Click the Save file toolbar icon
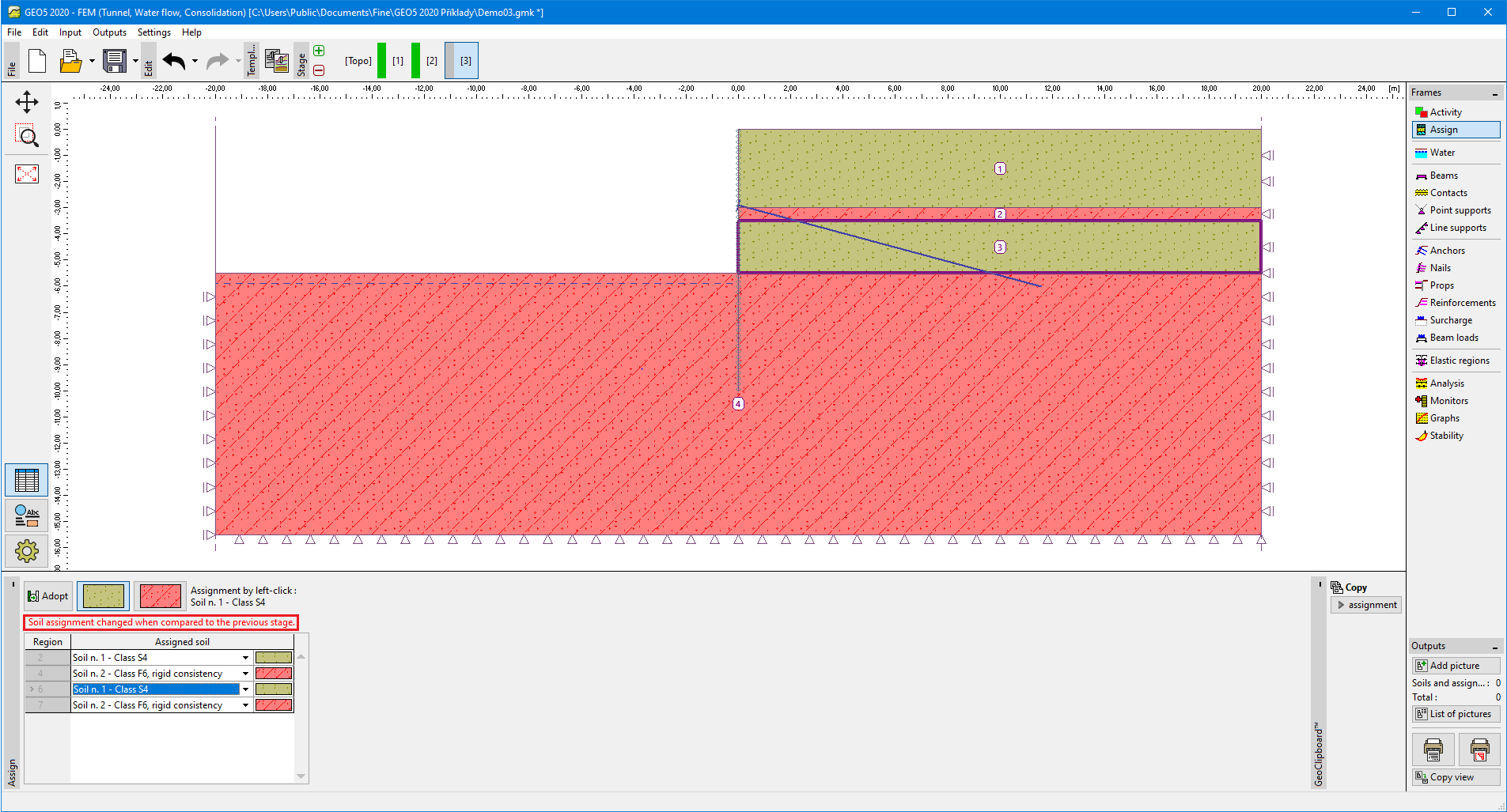 (x=115, y=61)
